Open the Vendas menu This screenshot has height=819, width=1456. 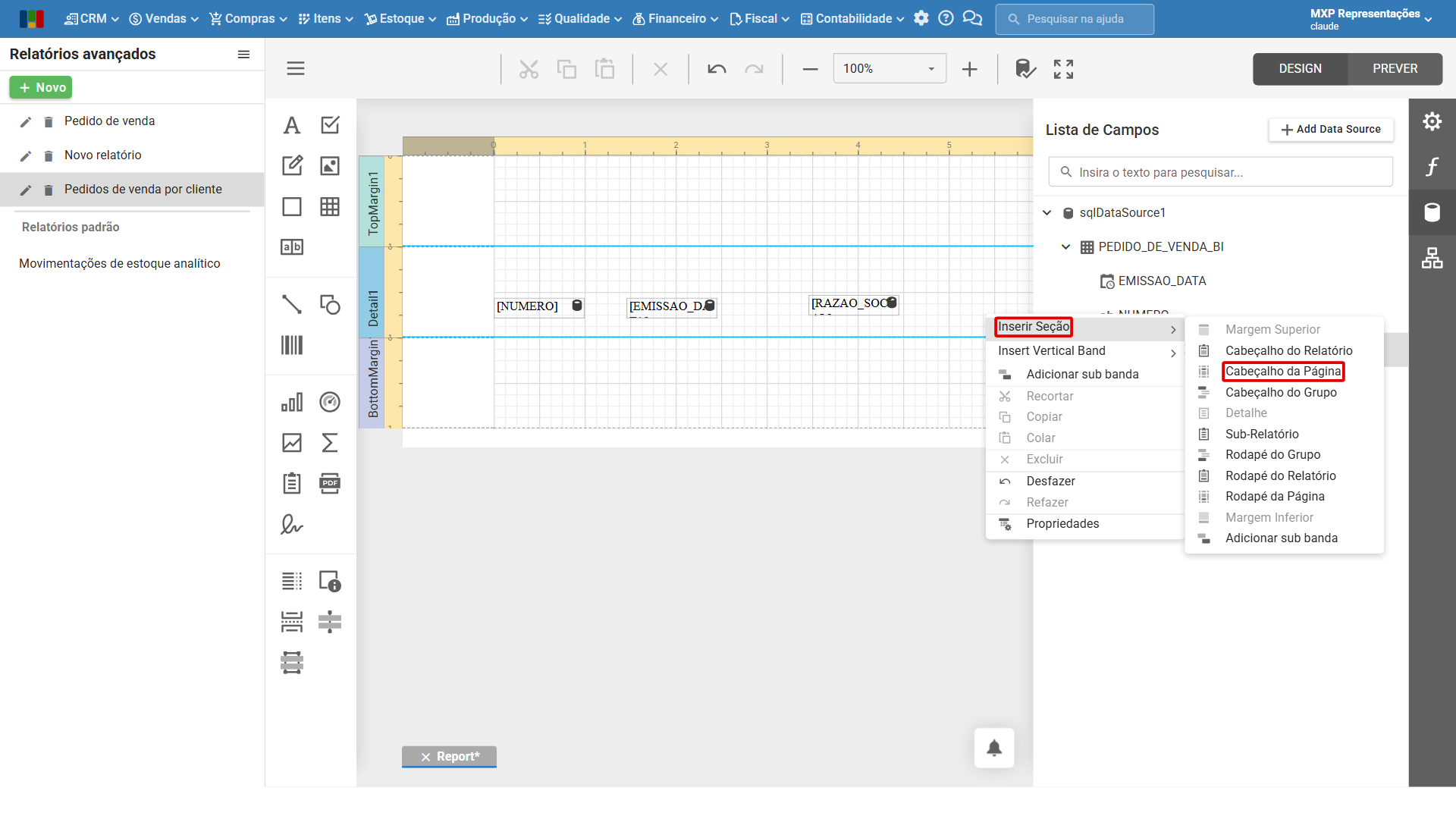pyautogui.click(x=164, y=19)
